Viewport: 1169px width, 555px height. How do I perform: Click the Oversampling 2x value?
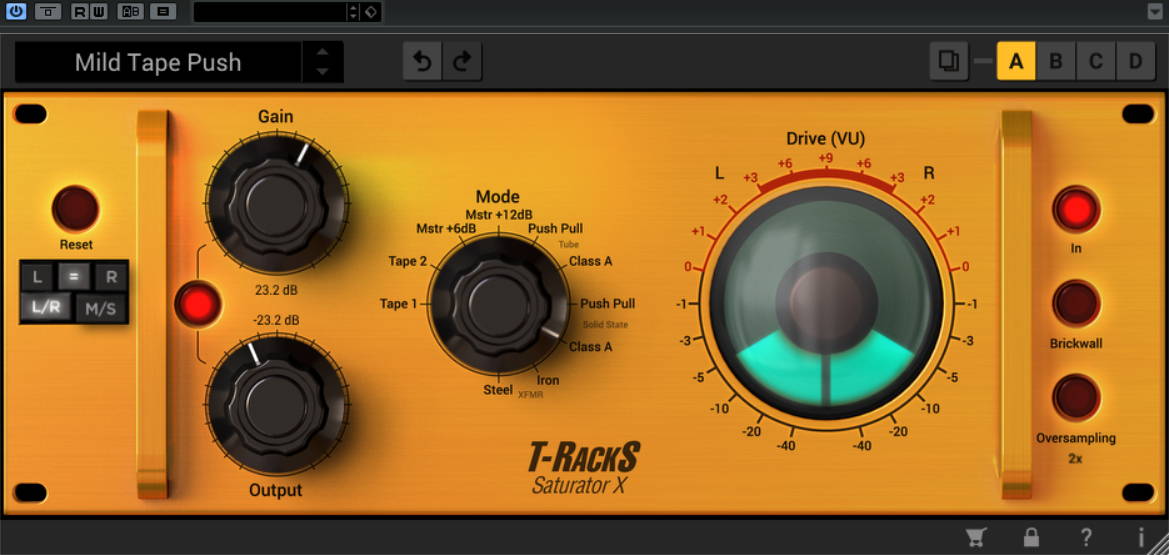pyautogui.click(x=1075, y=459)
